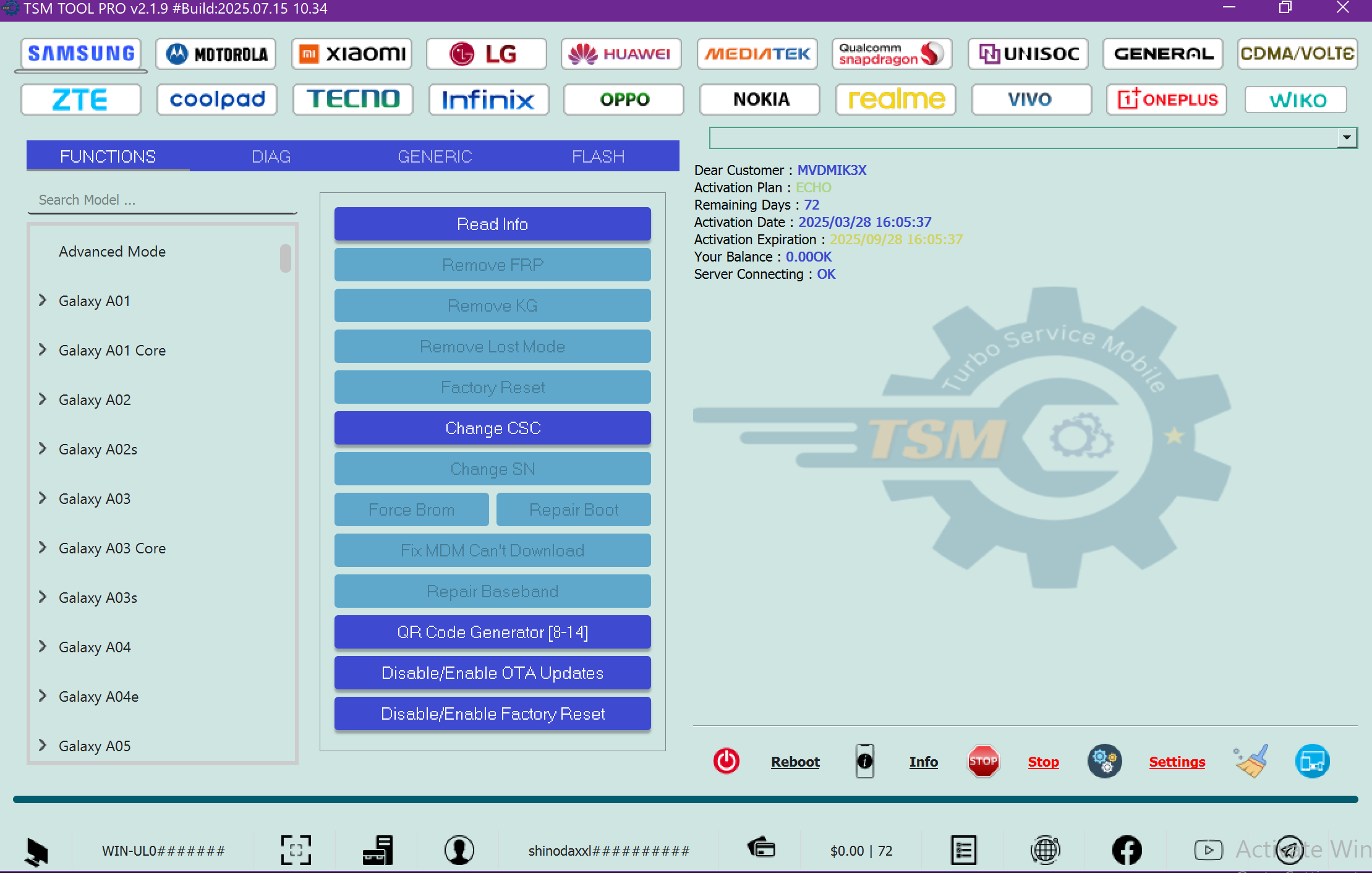Open the FLASH tab
This screenshot has width=1372, height=873.
tap(598, 156)
